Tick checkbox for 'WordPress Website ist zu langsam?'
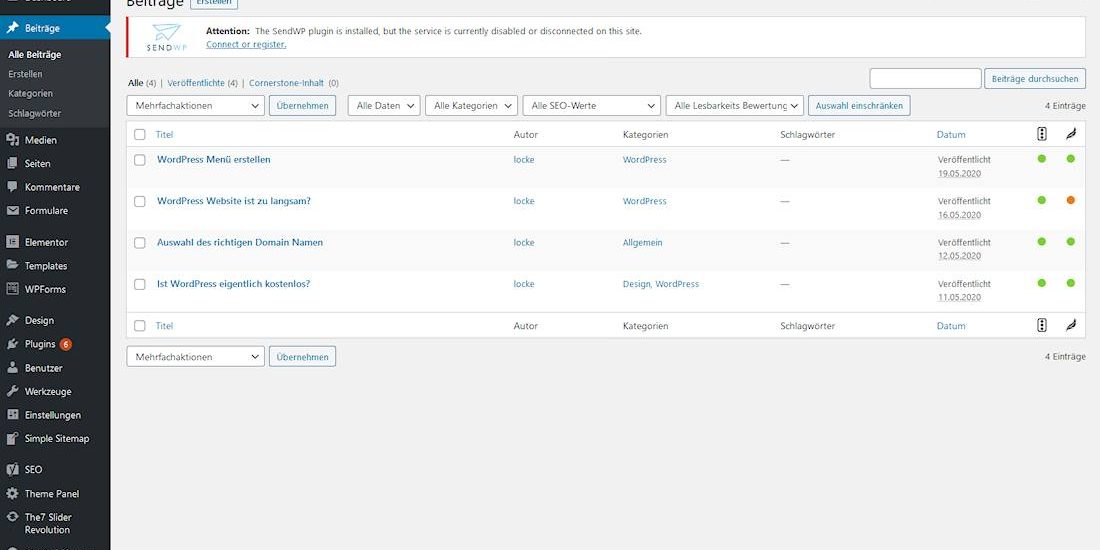1100x550 pixels. click(140, 201)
